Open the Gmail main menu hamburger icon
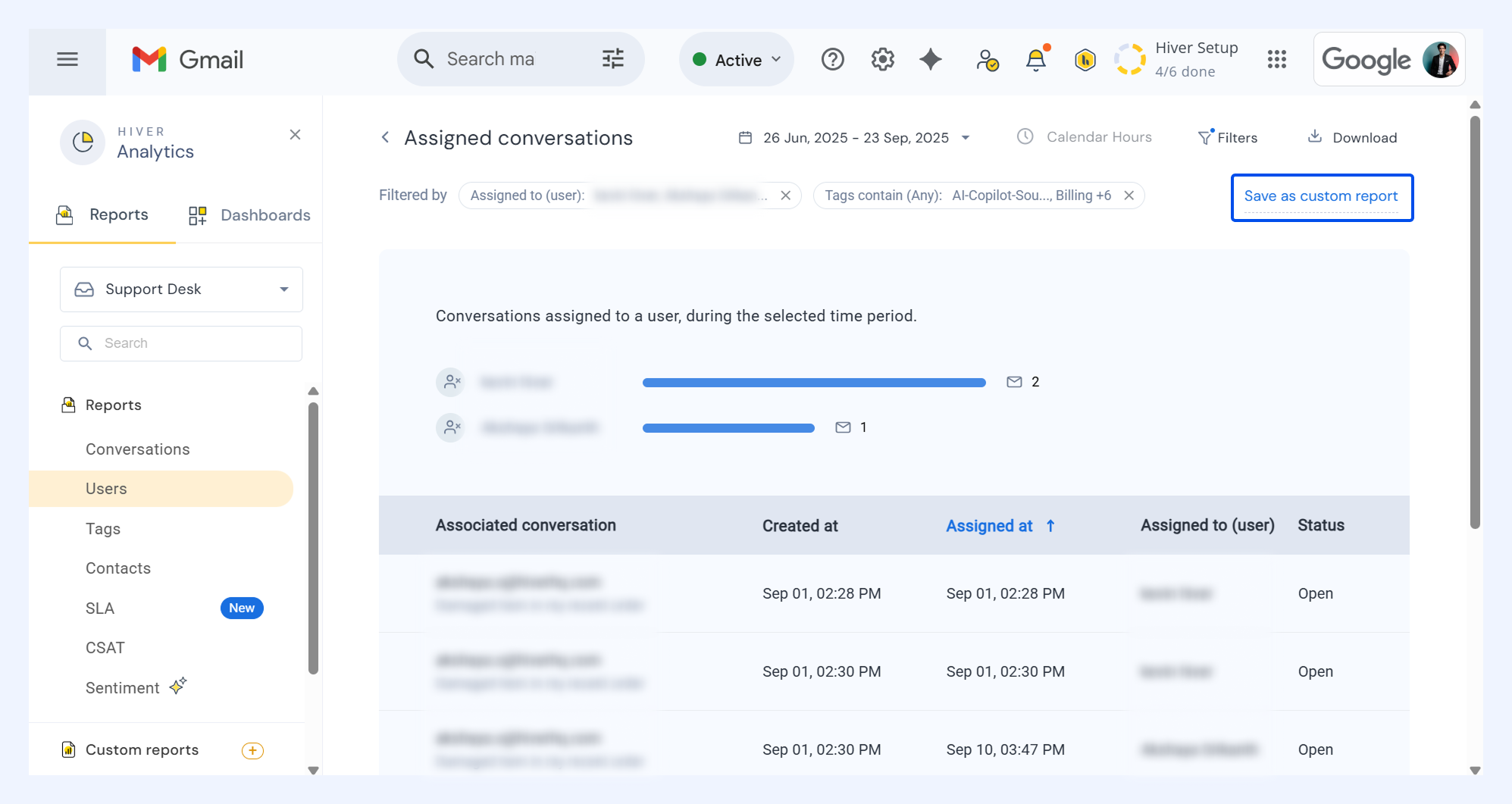 tap(67, 59)
